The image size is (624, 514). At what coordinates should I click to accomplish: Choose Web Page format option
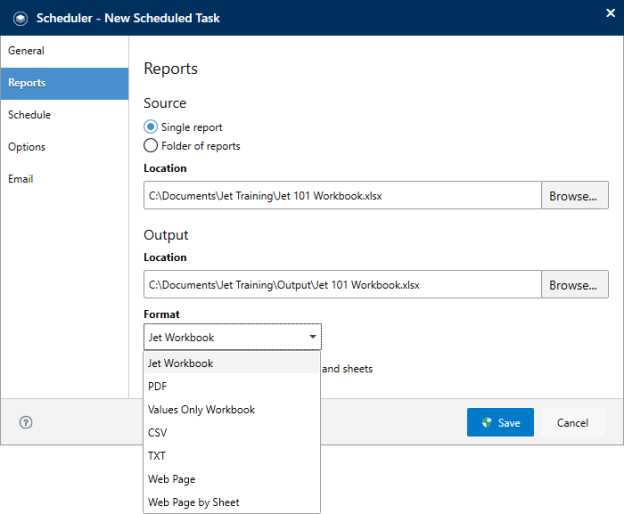click(x=232, y=479)
